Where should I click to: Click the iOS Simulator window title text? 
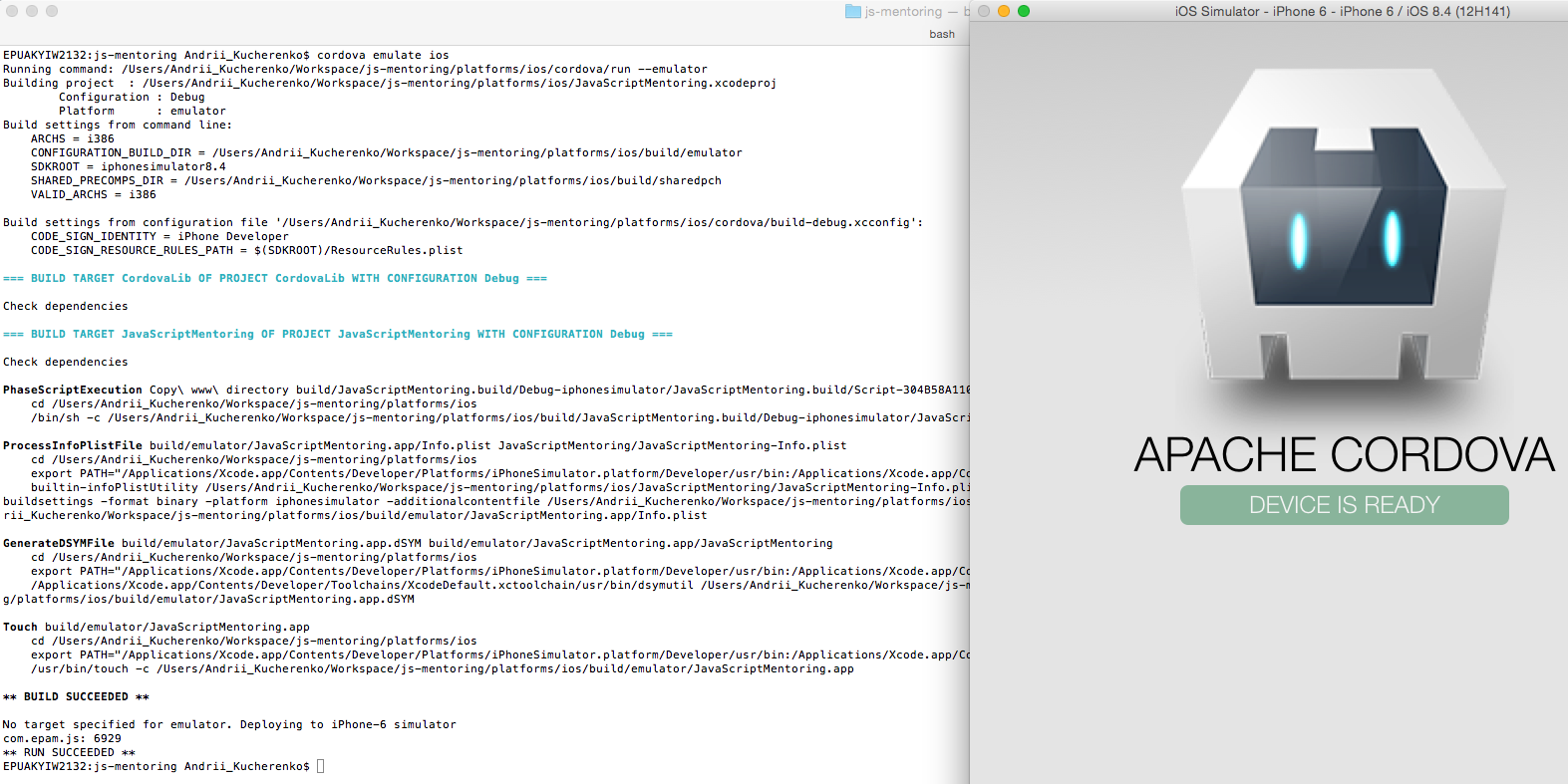point(1342,11)
